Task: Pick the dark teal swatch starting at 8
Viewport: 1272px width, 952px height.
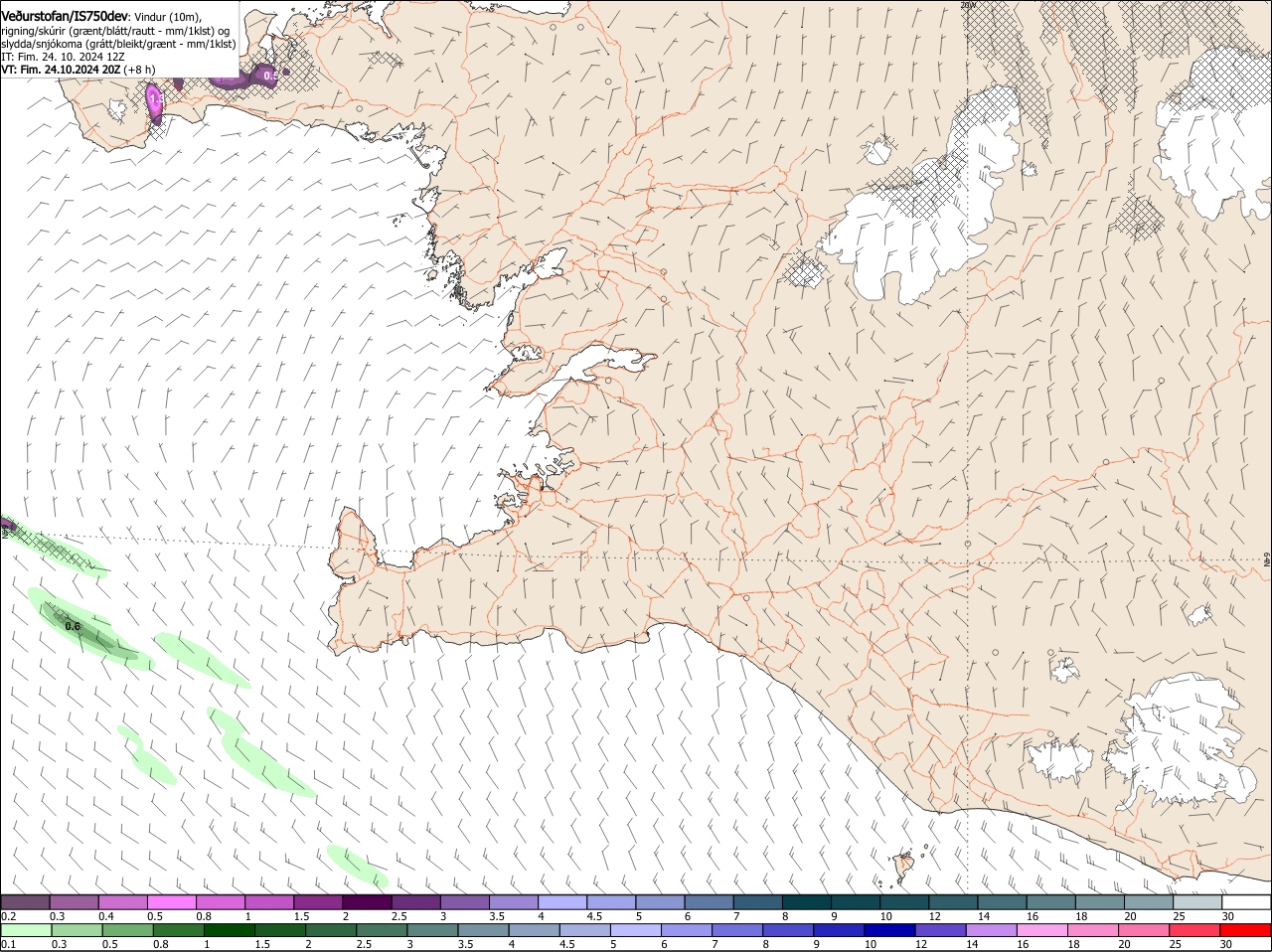Action: (807, 901)
